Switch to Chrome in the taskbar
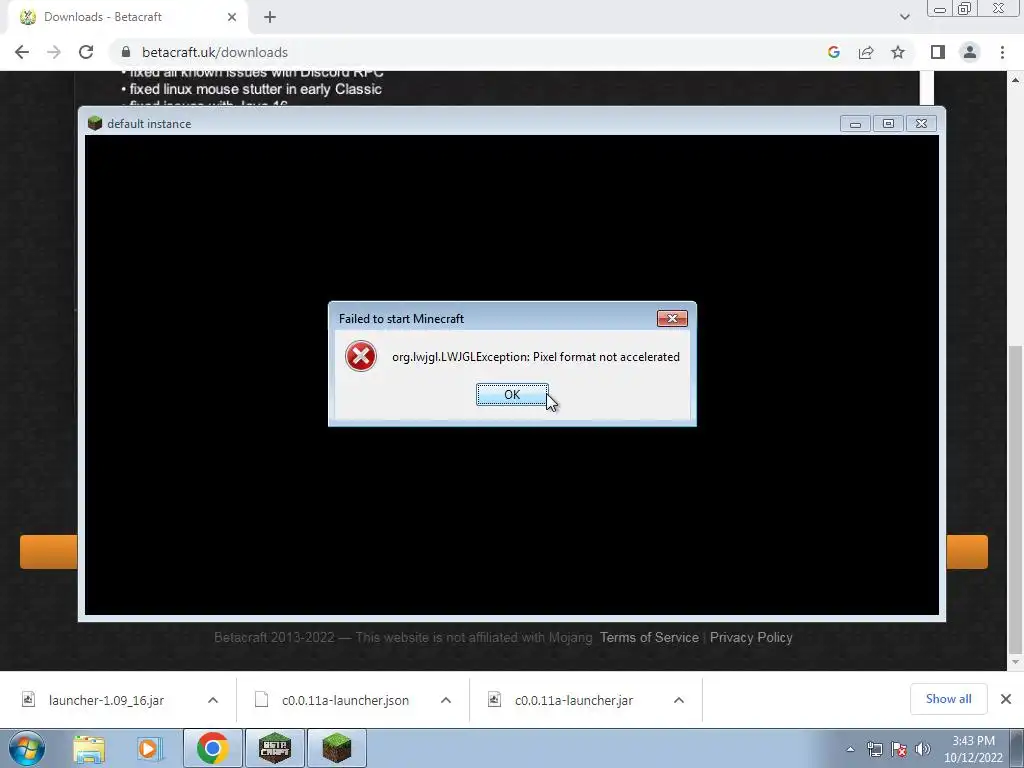This screenshot has width=1024, height=768. (x=212, y=748)
